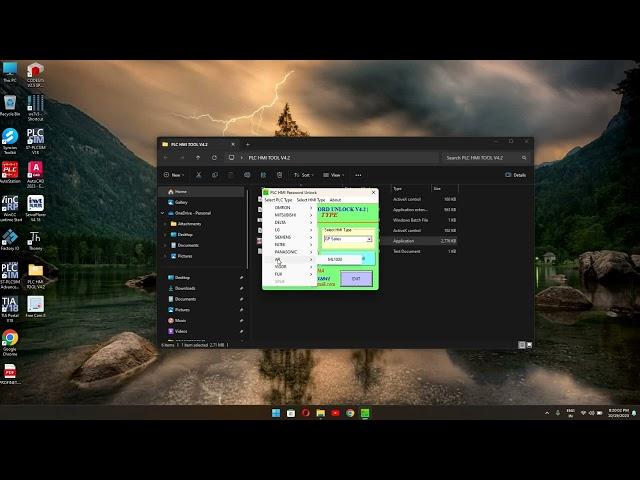Open the View dropdown in Explorer toolbar
The height and width of the screenshot is (480, 640).
333,175
